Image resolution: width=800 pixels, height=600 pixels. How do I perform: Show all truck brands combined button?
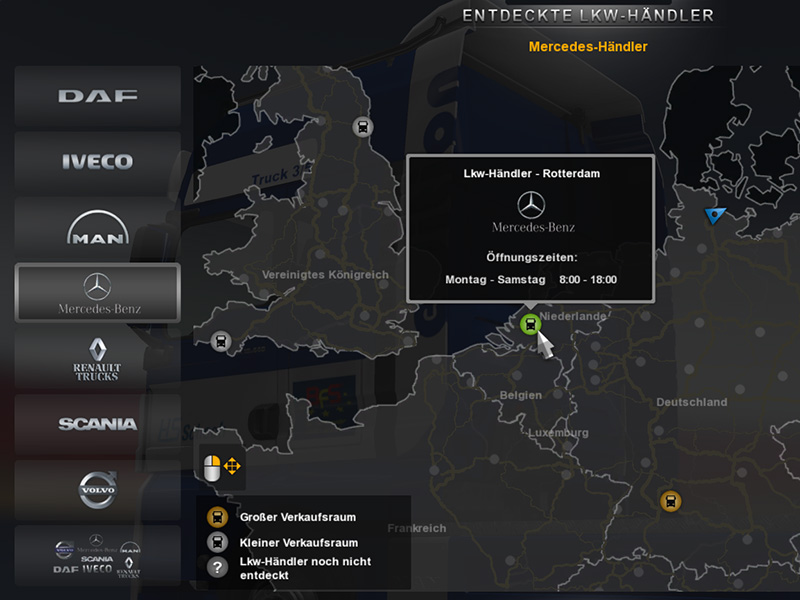click(97, 556)
